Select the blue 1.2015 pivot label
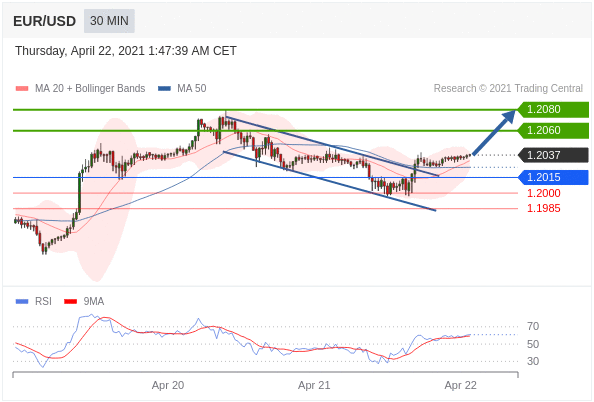The height and width of the screenshot is (402, 594). click(553, 177)
